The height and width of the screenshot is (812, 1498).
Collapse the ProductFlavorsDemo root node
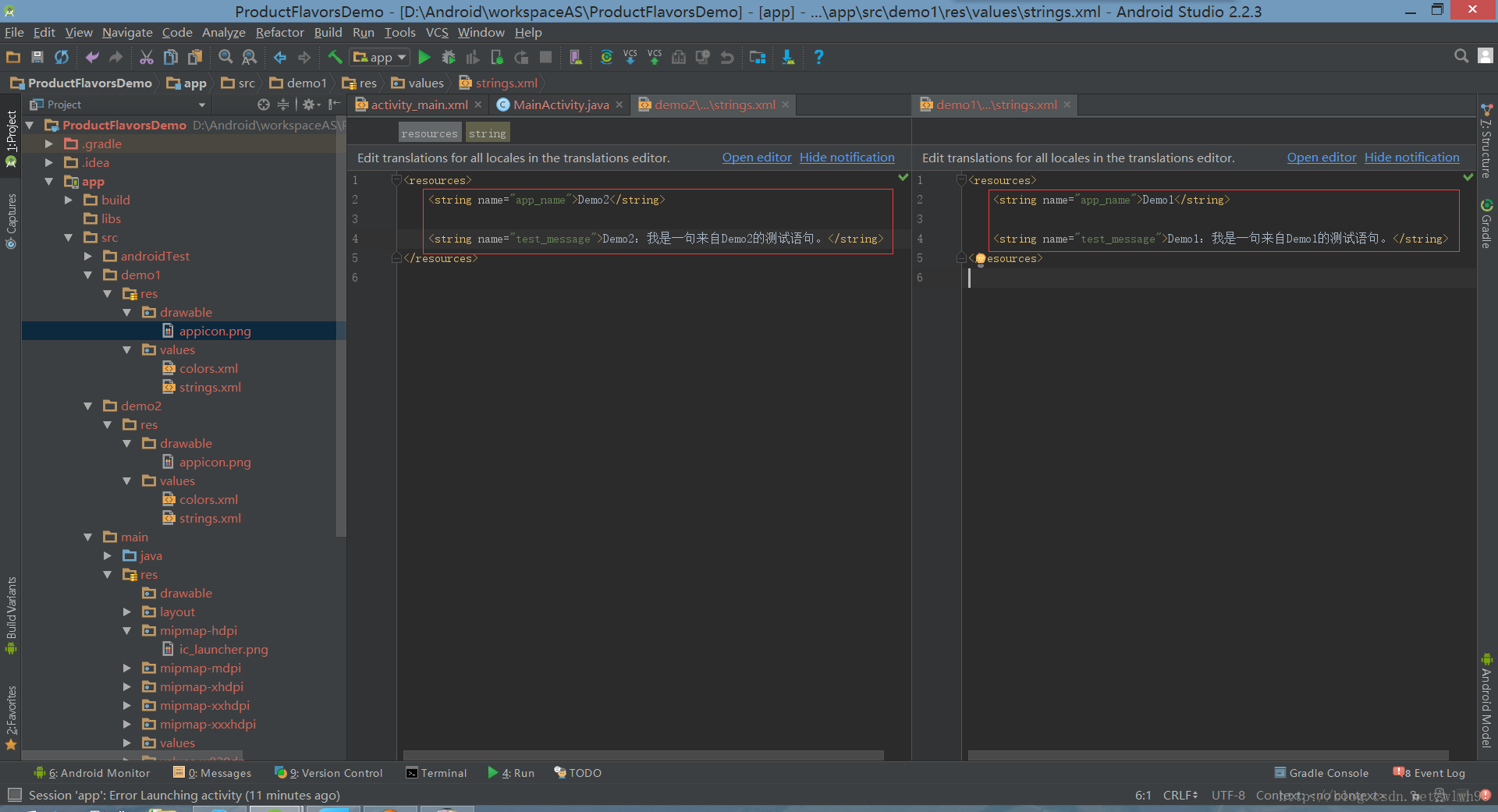[x=30, y=125]
